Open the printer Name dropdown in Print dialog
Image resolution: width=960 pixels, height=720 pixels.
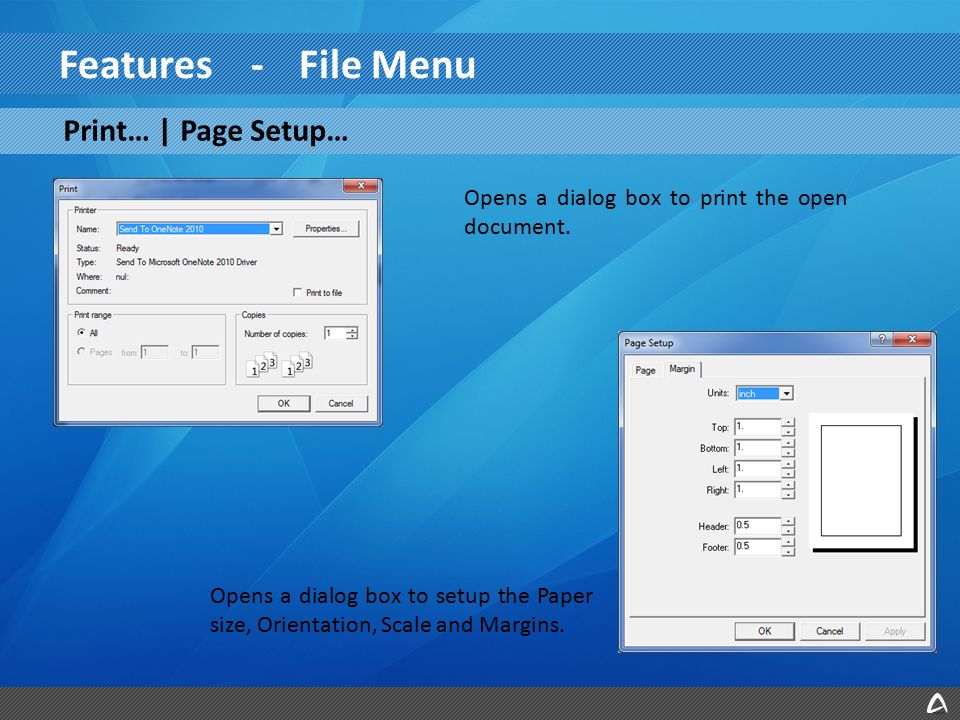pos(276,229)
